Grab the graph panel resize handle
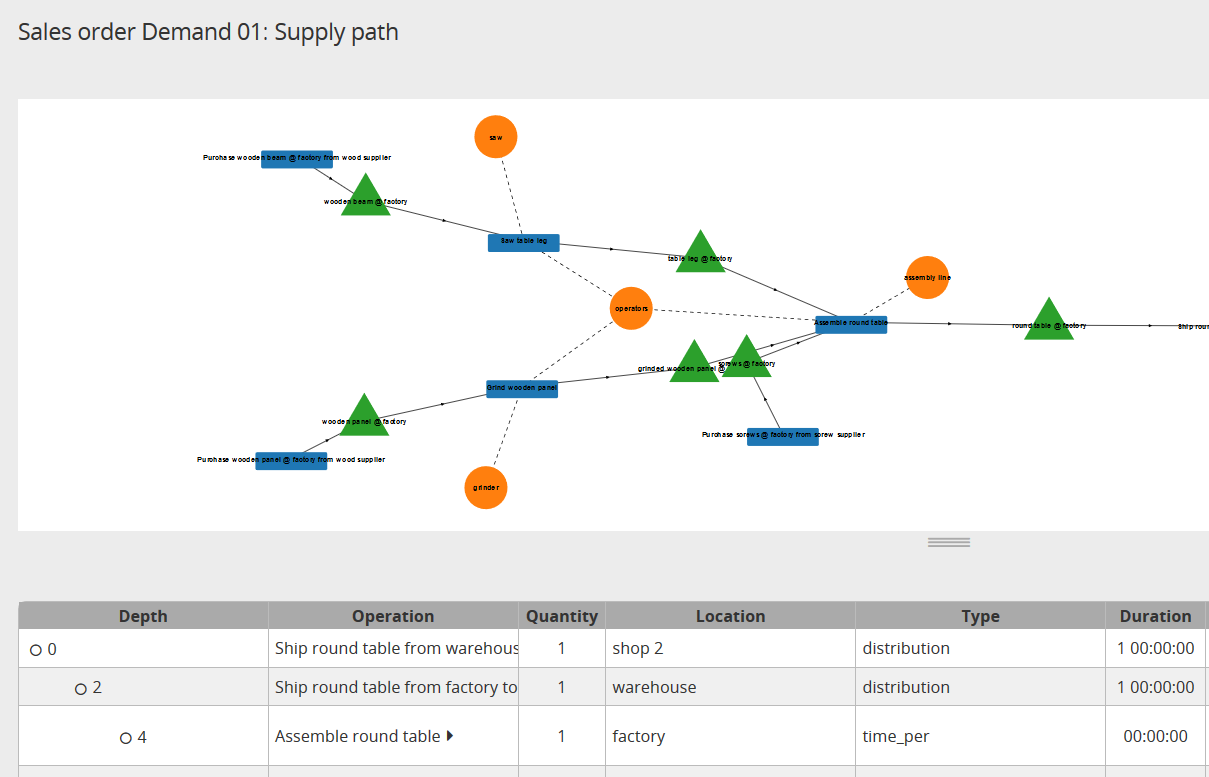 coord(949,542)
